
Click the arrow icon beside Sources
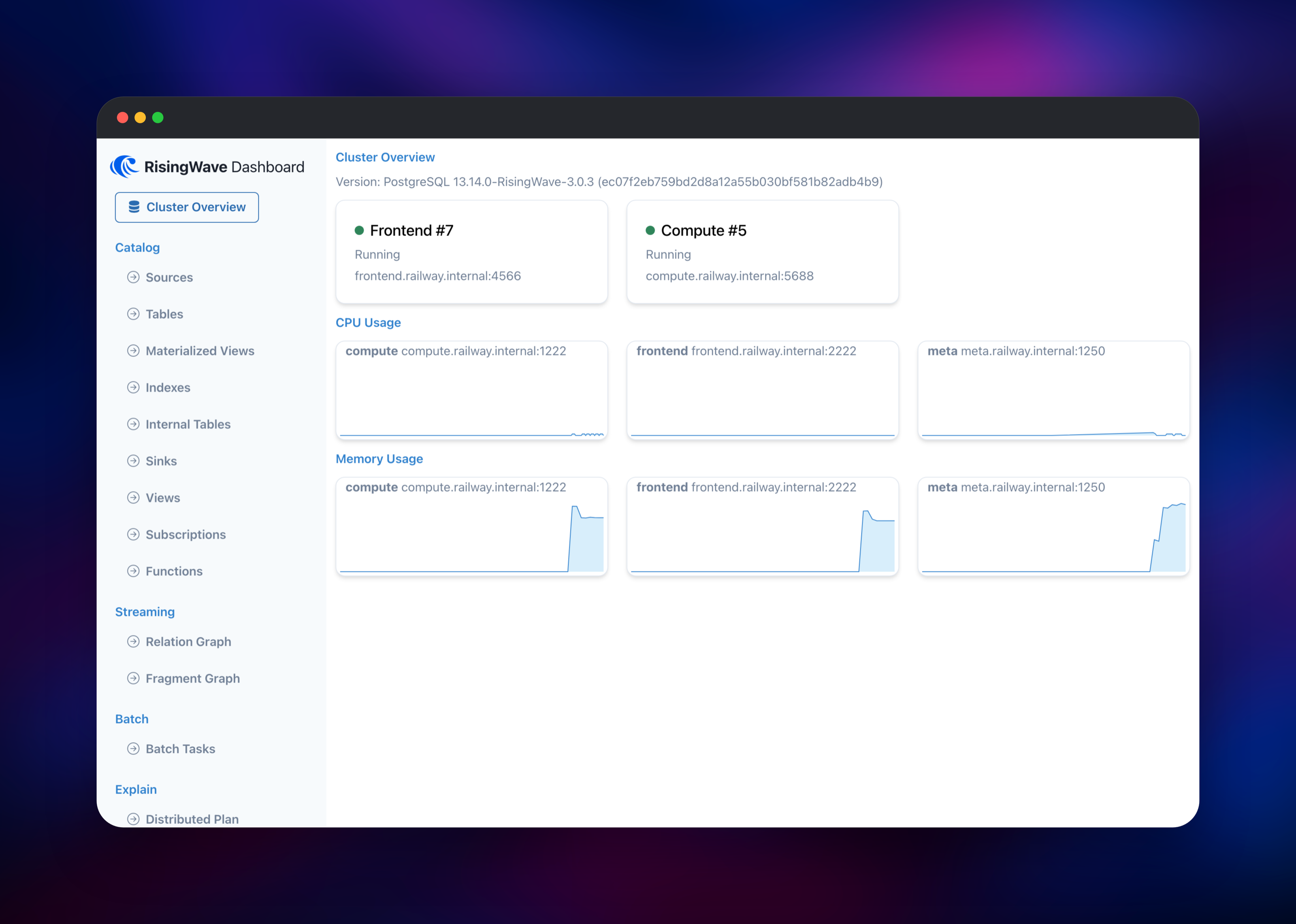point(133,278)
